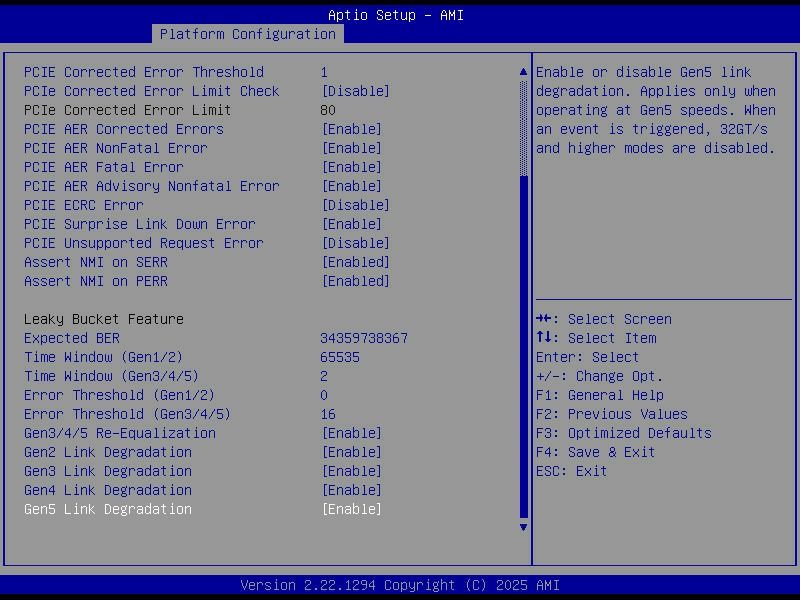Select Error Threshold (Gen3/4/5) label
The height and width of the screenshot is (600, 800).
[x=127, y=414]
